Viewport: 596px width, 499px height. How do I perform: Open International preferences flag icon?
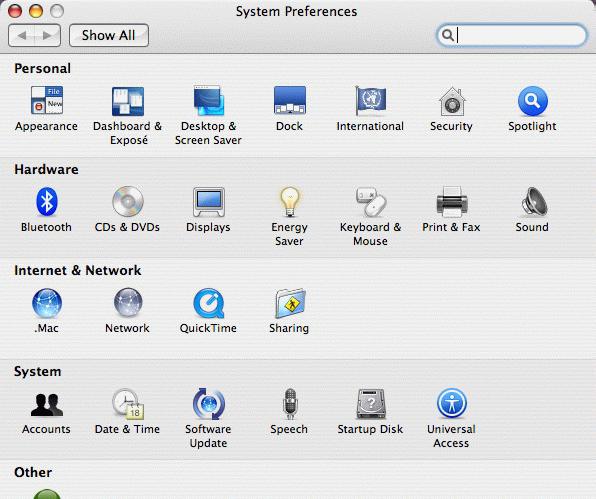(370, 100)
